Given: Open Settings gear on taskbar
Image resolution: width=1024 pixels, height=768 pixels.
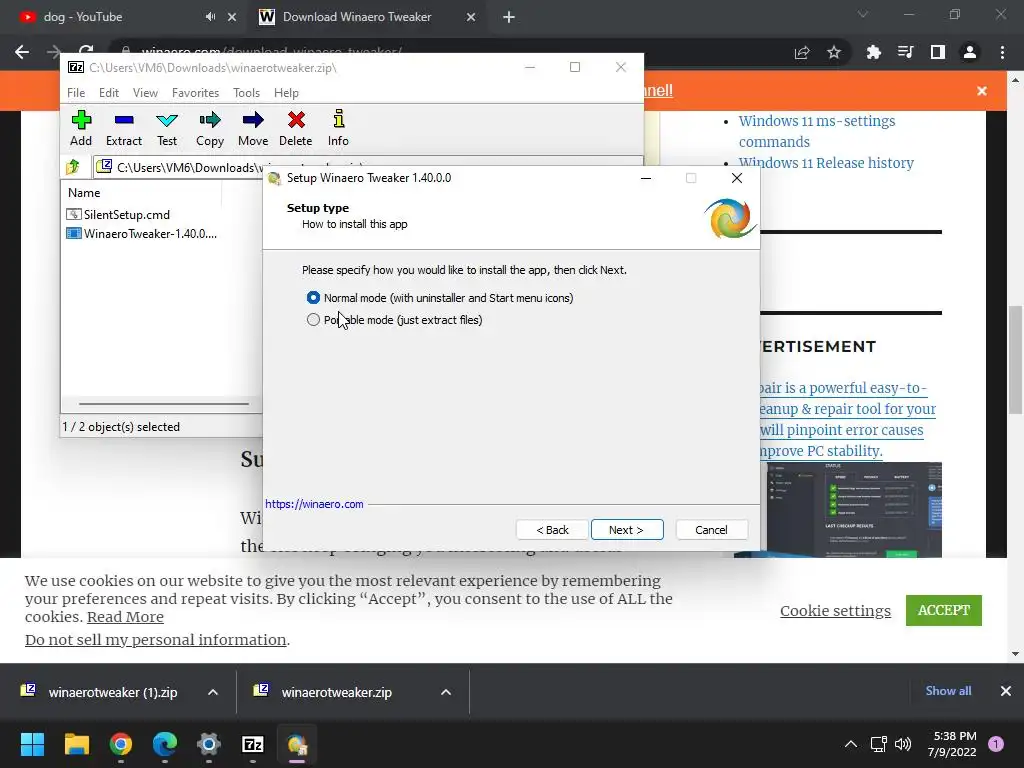Looking at the screenshot, I should (209, 744).
